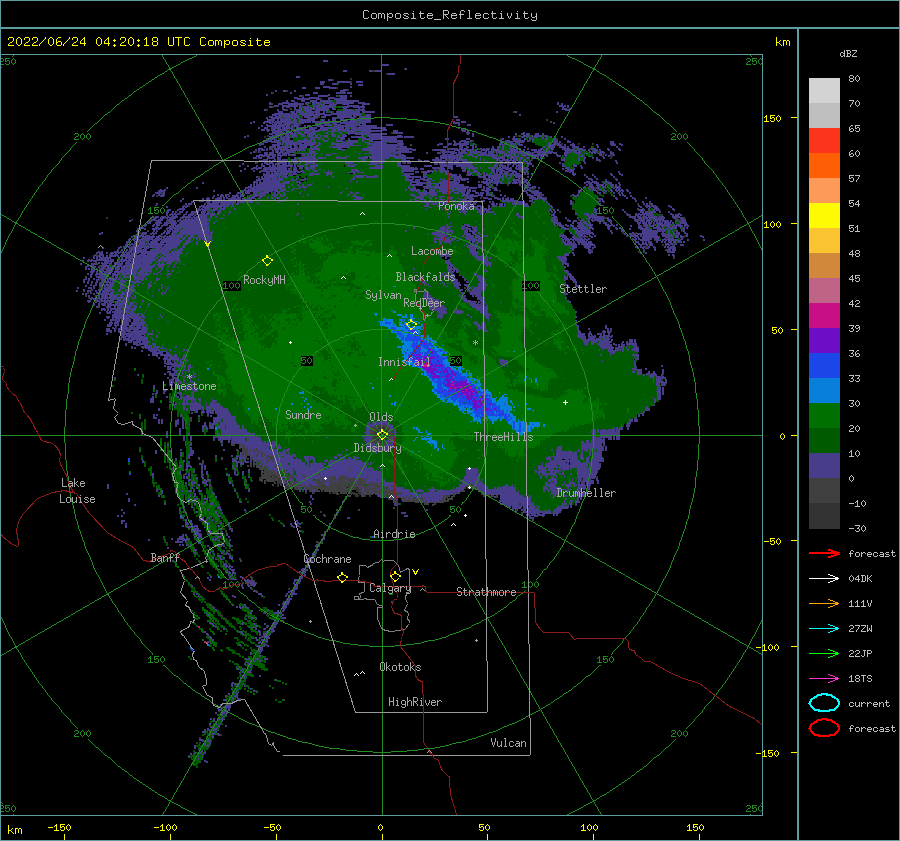Click the Innisfail town label
This screenshot has height=841, width=900.
[404, 362]
